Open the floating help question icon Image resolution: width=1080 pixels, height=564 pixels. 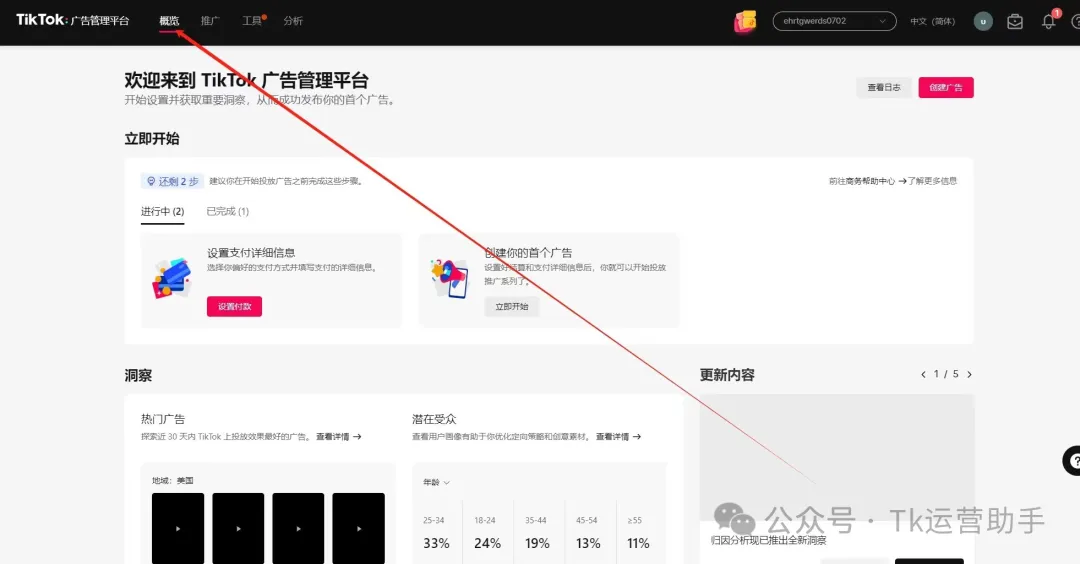(1072, 461)
